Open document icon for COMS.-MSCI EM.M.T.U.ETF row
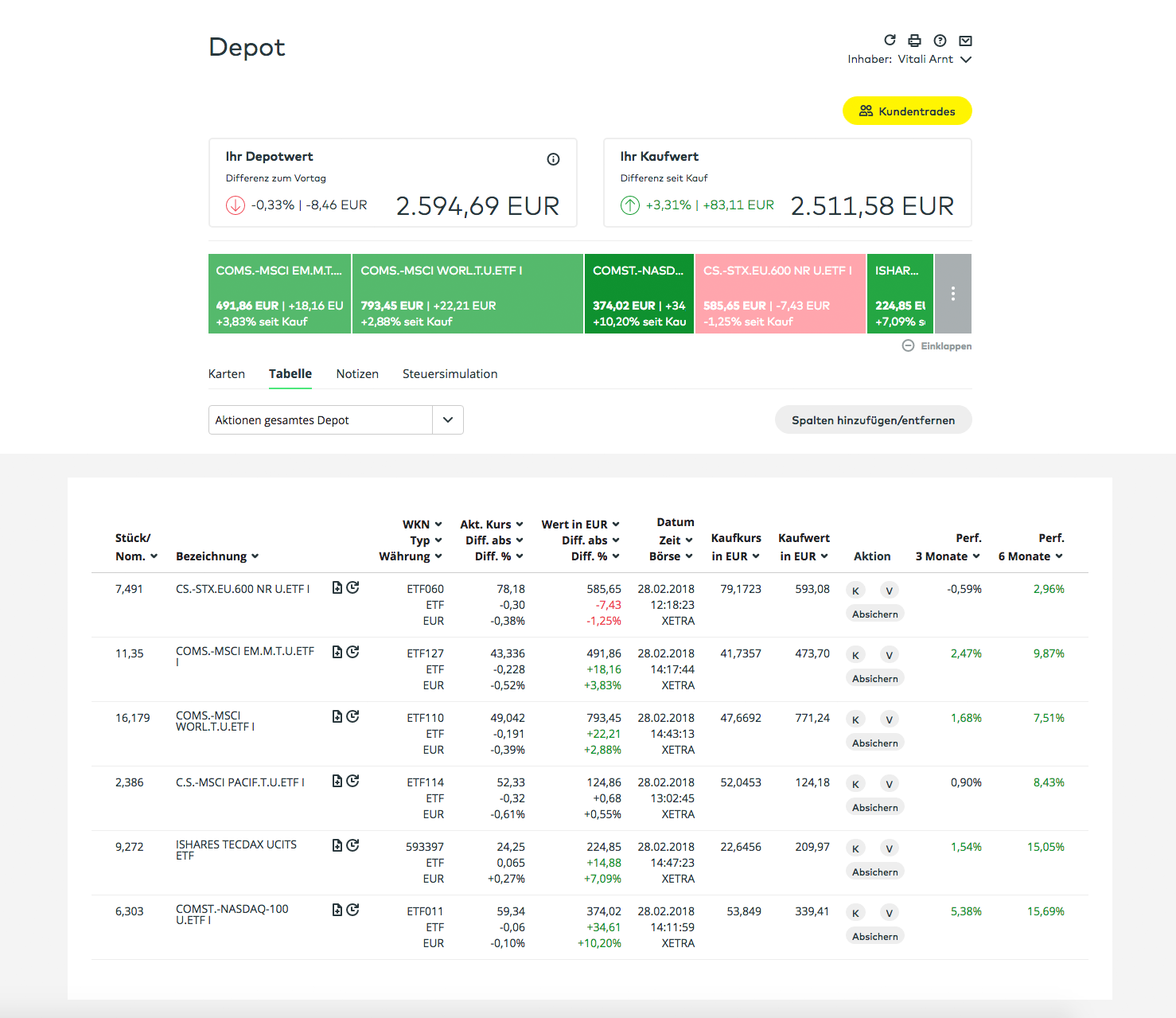This screenshot has width=1176, height=1018. [337, 652]
